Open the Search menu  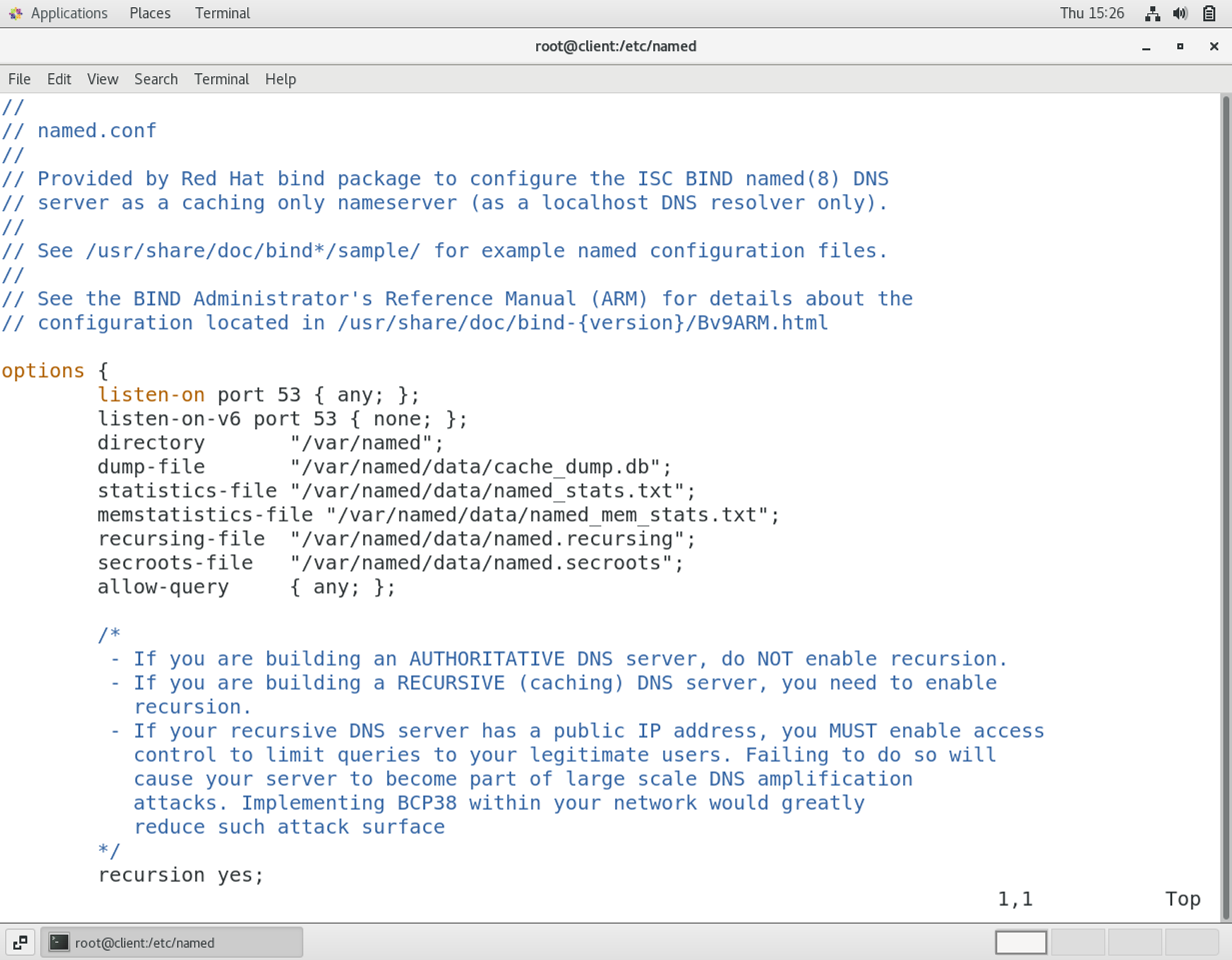[x=156, y=79]
